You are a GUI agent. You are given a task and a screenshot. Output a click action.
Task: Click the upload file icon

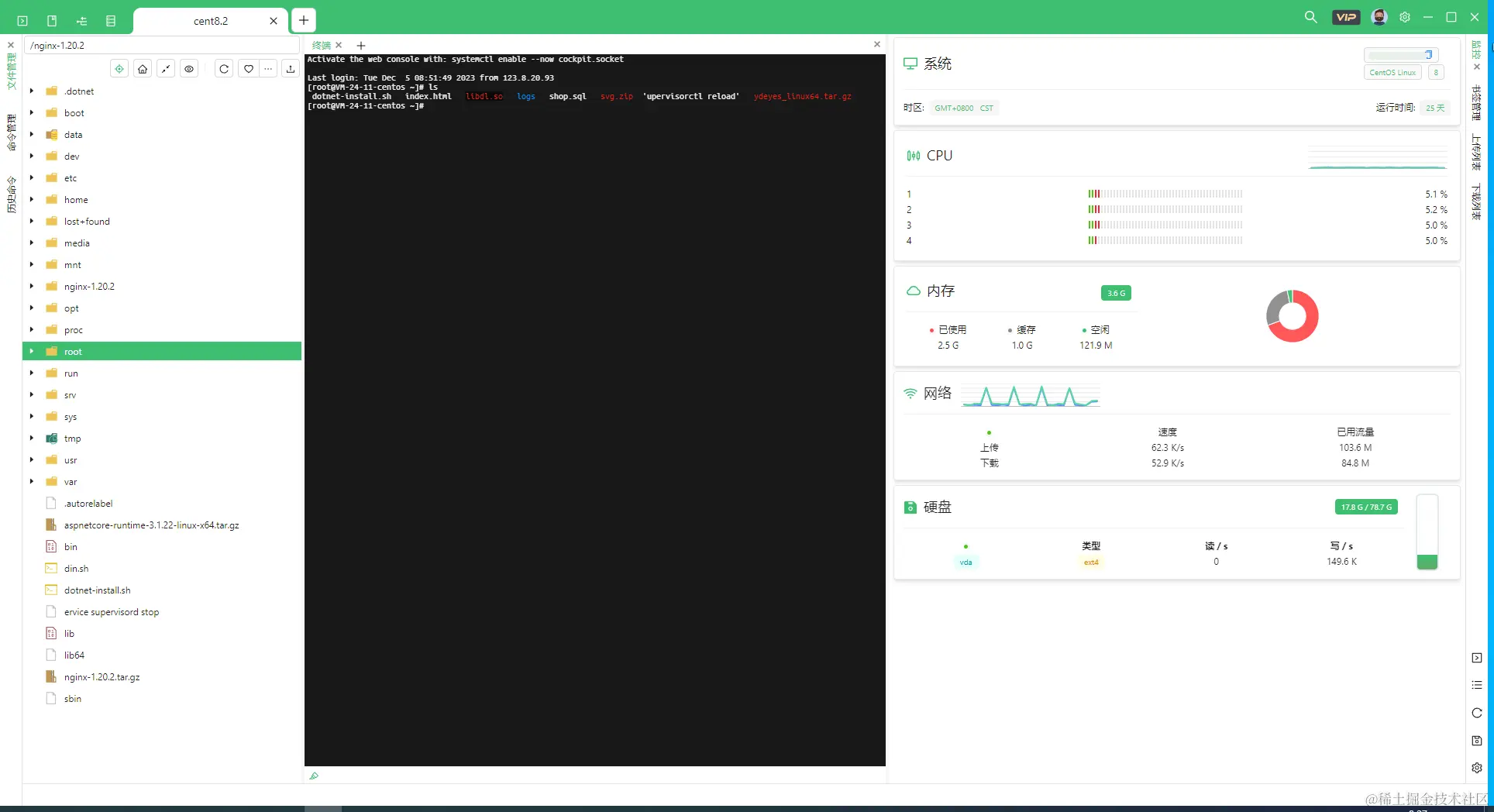click(291, 69)
